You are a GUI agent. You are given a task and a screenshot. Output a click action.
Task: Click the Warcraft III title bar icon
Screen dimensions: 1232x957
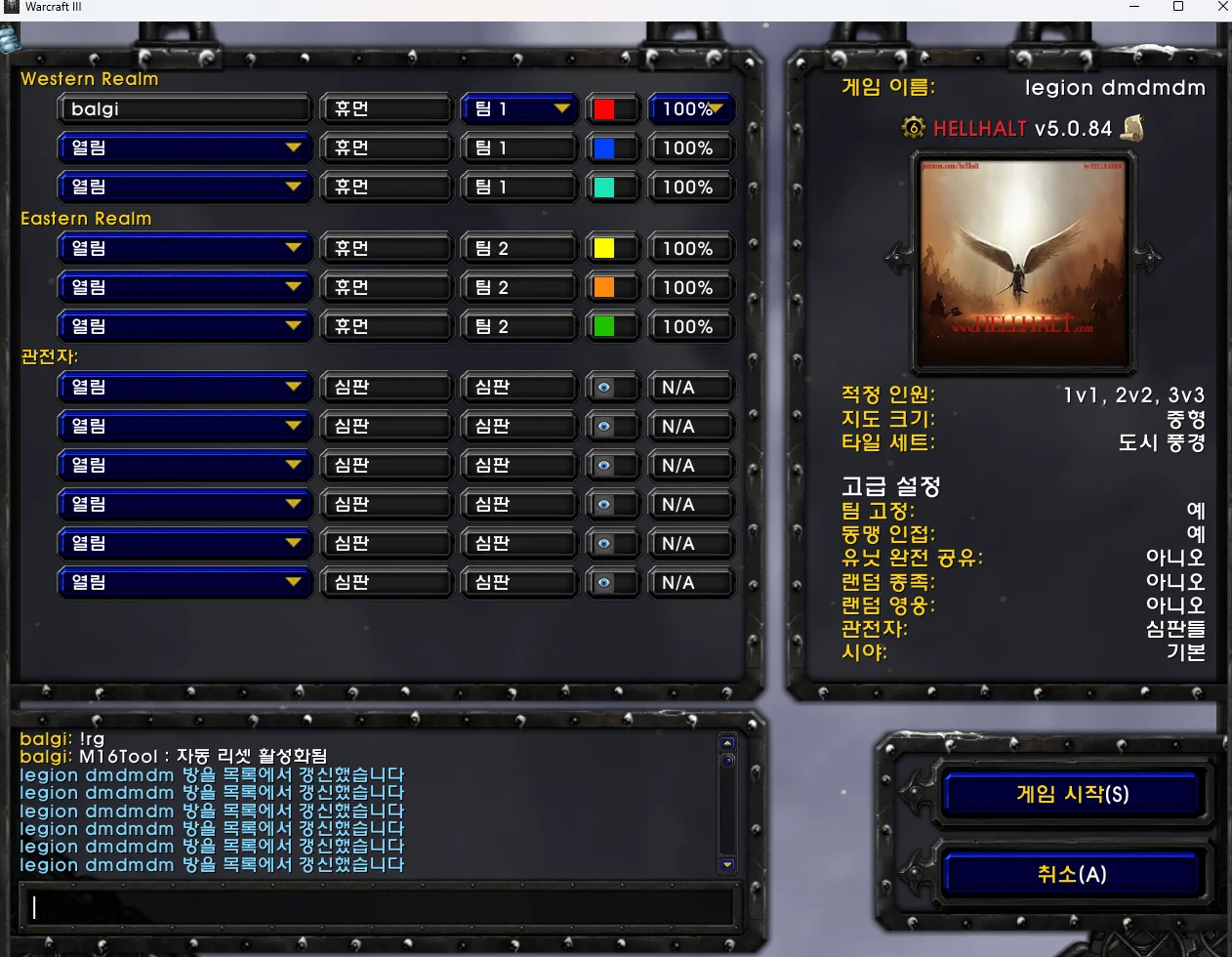11,7
